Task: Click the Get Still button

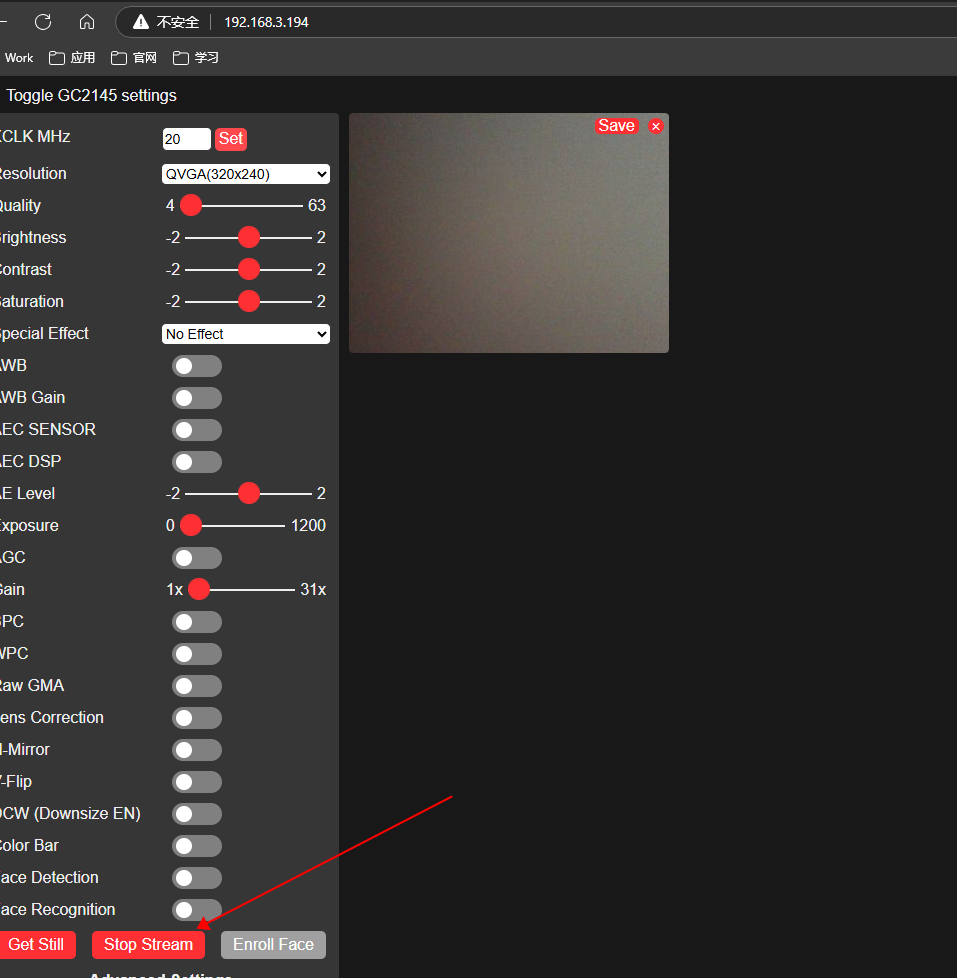Action: [36, 945]
